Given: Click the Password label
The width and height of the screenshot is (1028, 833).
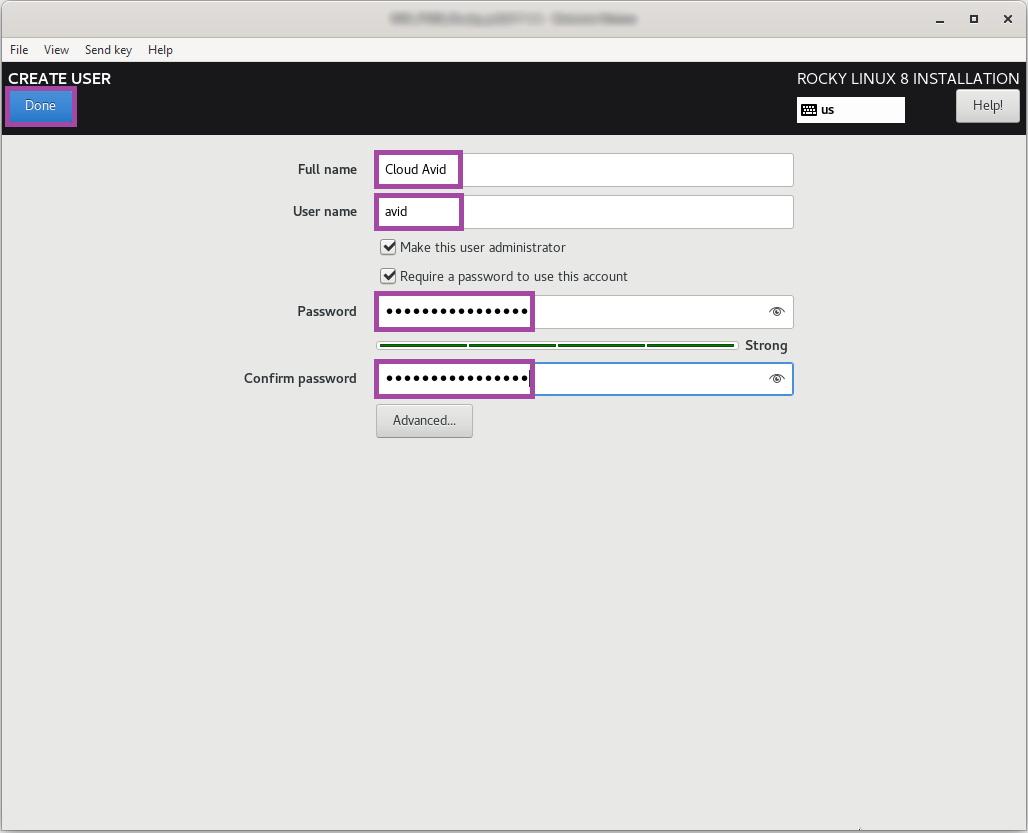Looking at the screenshot, I should (x=327, y=312).
